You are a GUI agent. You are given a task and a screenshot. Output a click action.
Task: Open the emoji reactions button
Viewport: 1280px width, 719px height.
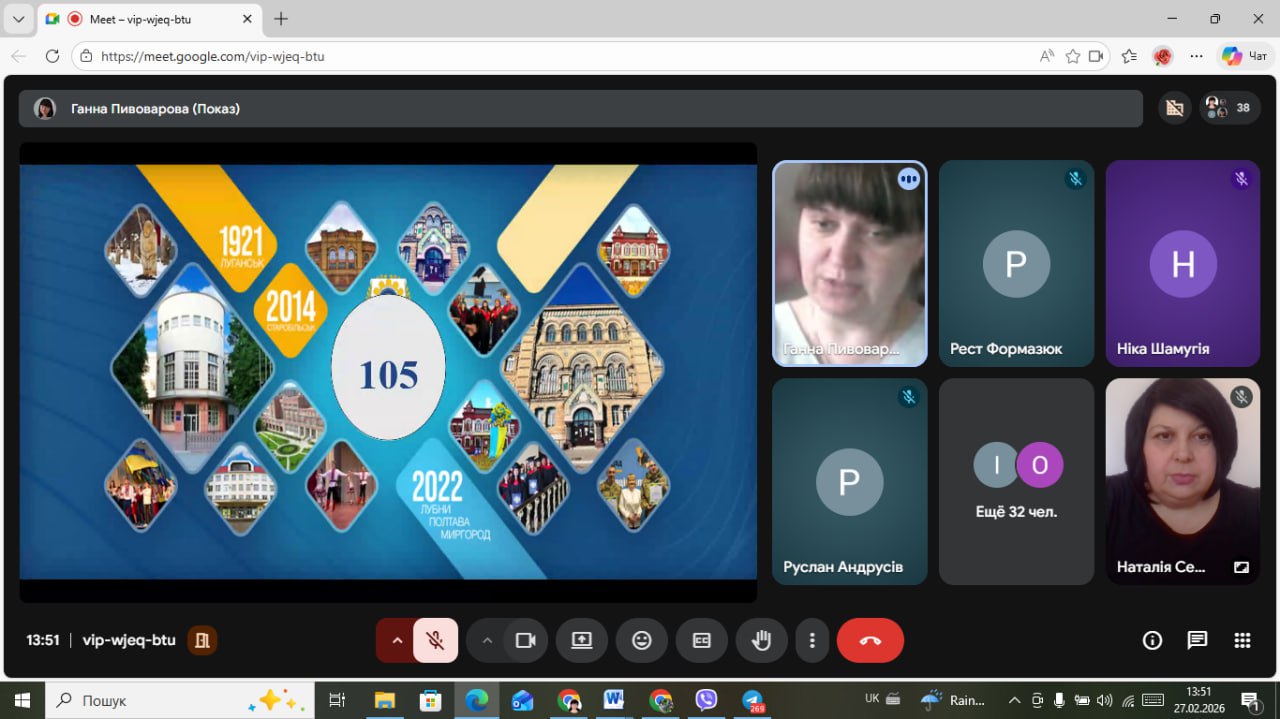(642, 641)
